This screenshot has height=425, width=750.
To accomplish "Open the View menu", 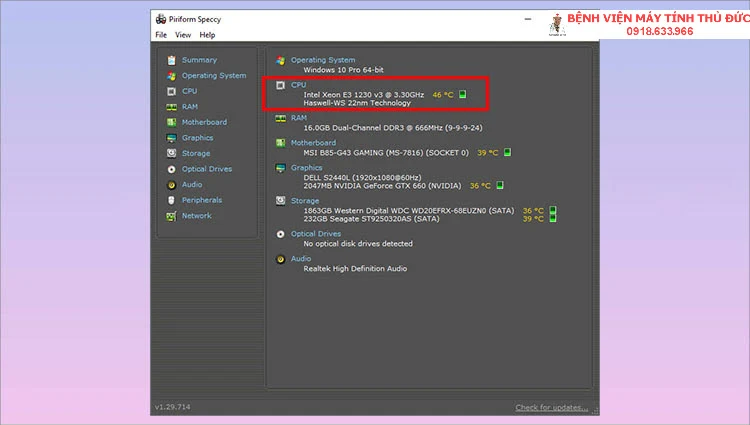I will click(x=183, y=35).
